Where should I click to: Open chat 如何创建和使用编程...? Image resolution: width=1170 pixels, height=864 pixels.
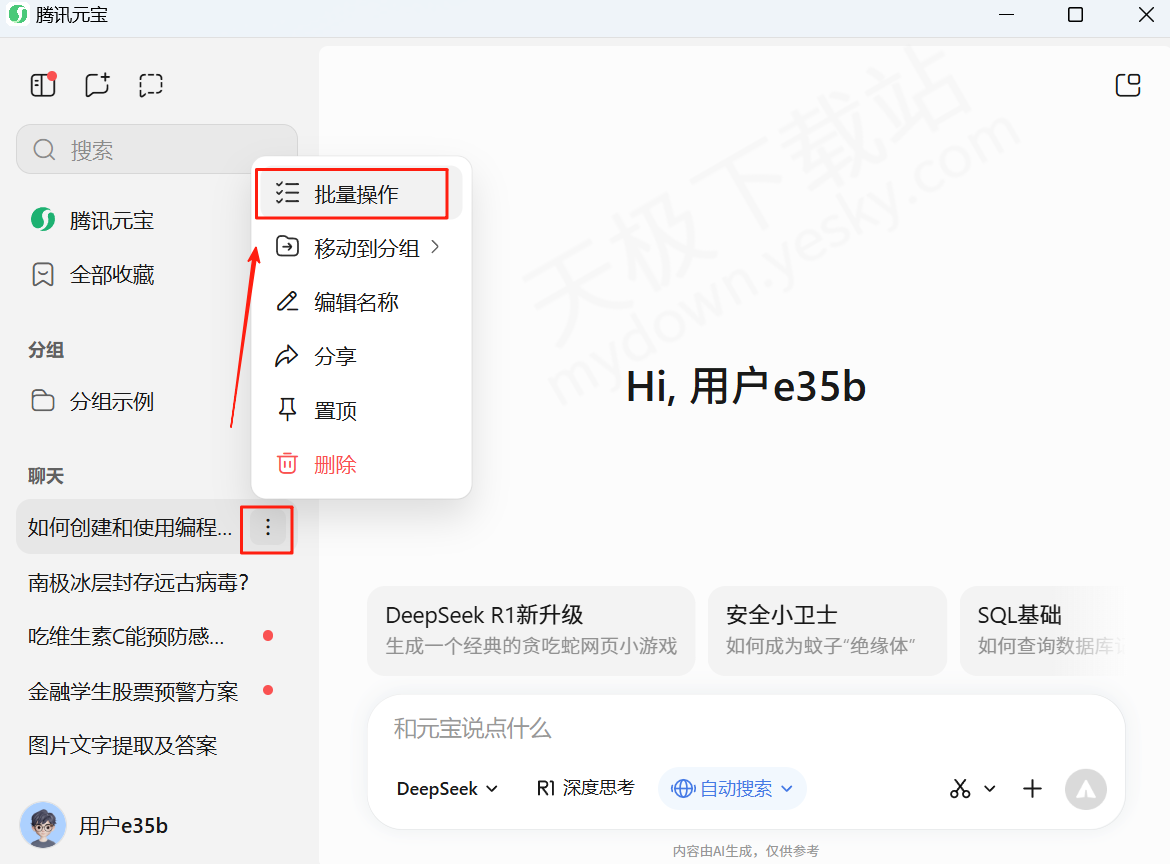(128, 528)
